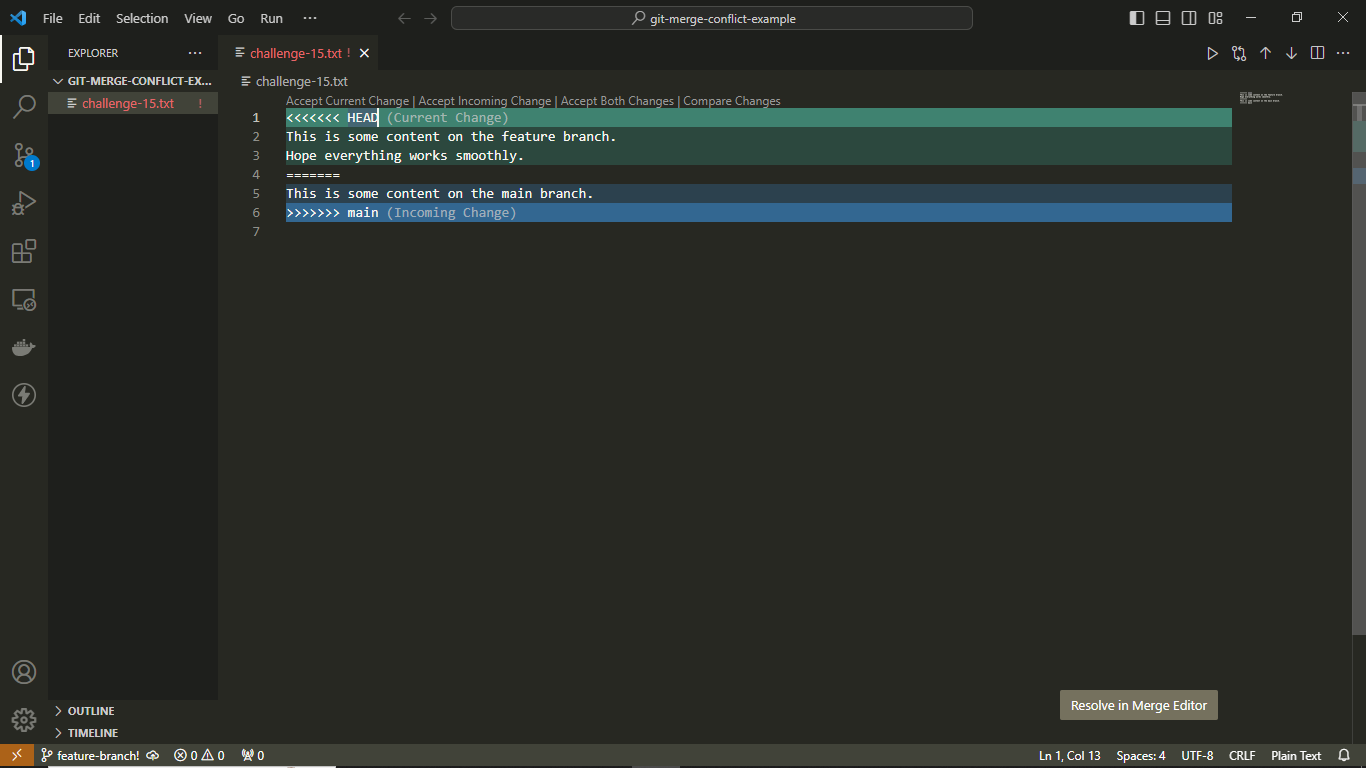This screenshot has height=768, width=1366.
Task: Split the editor using the toolbar icon
Action: [x=1317, y=53]
